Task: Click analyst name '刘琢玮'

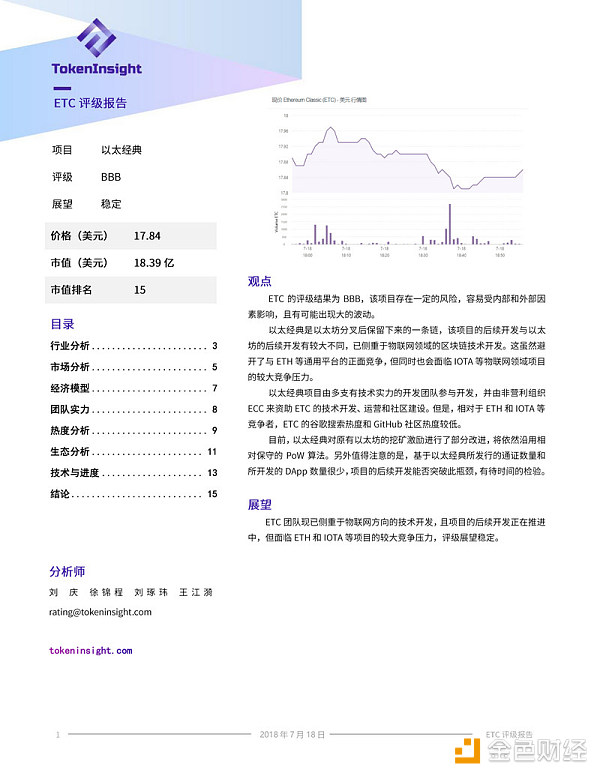Action: [x=151, y=592]
